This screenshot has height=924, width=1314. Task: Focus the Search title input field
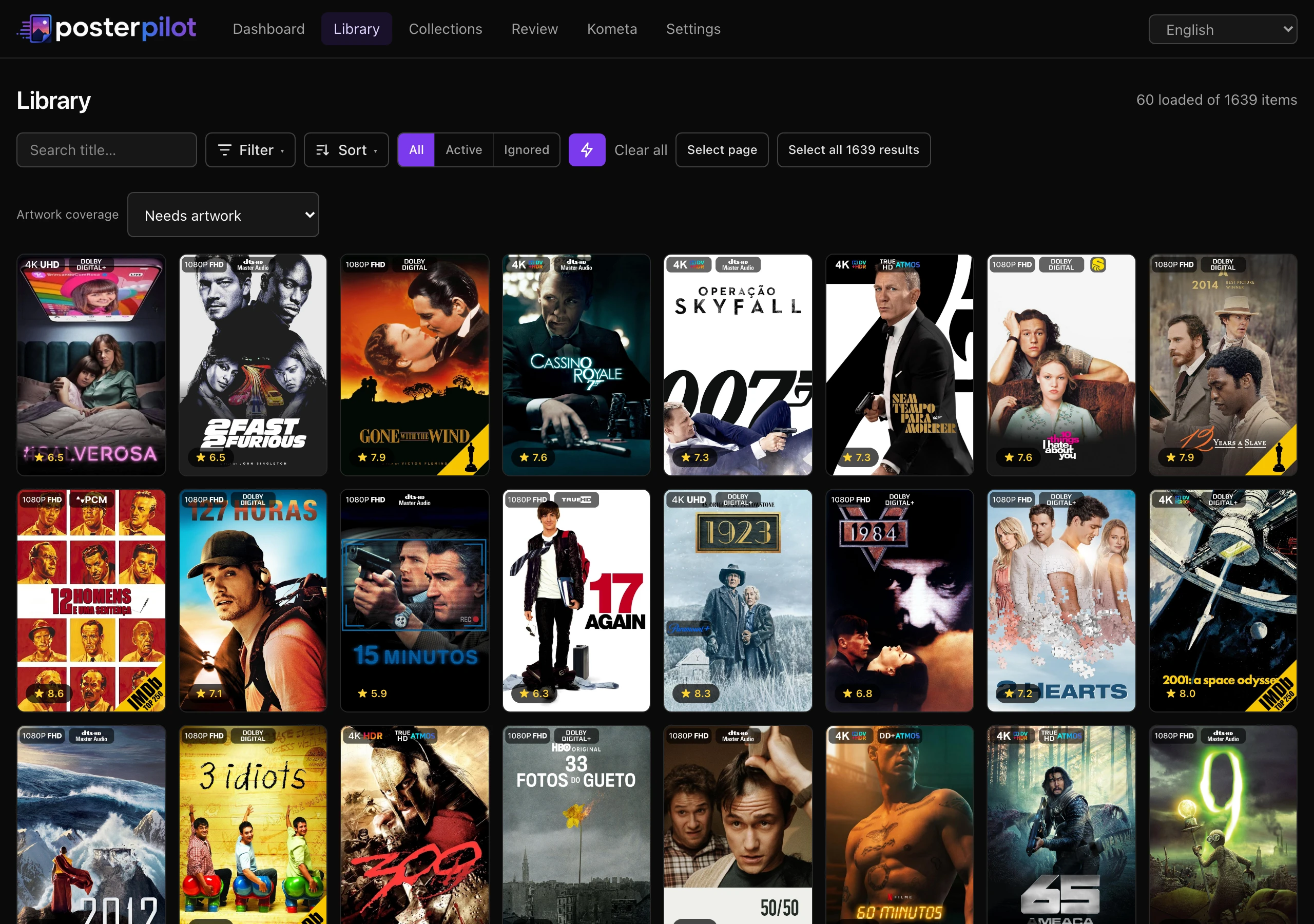pos(106,150)
